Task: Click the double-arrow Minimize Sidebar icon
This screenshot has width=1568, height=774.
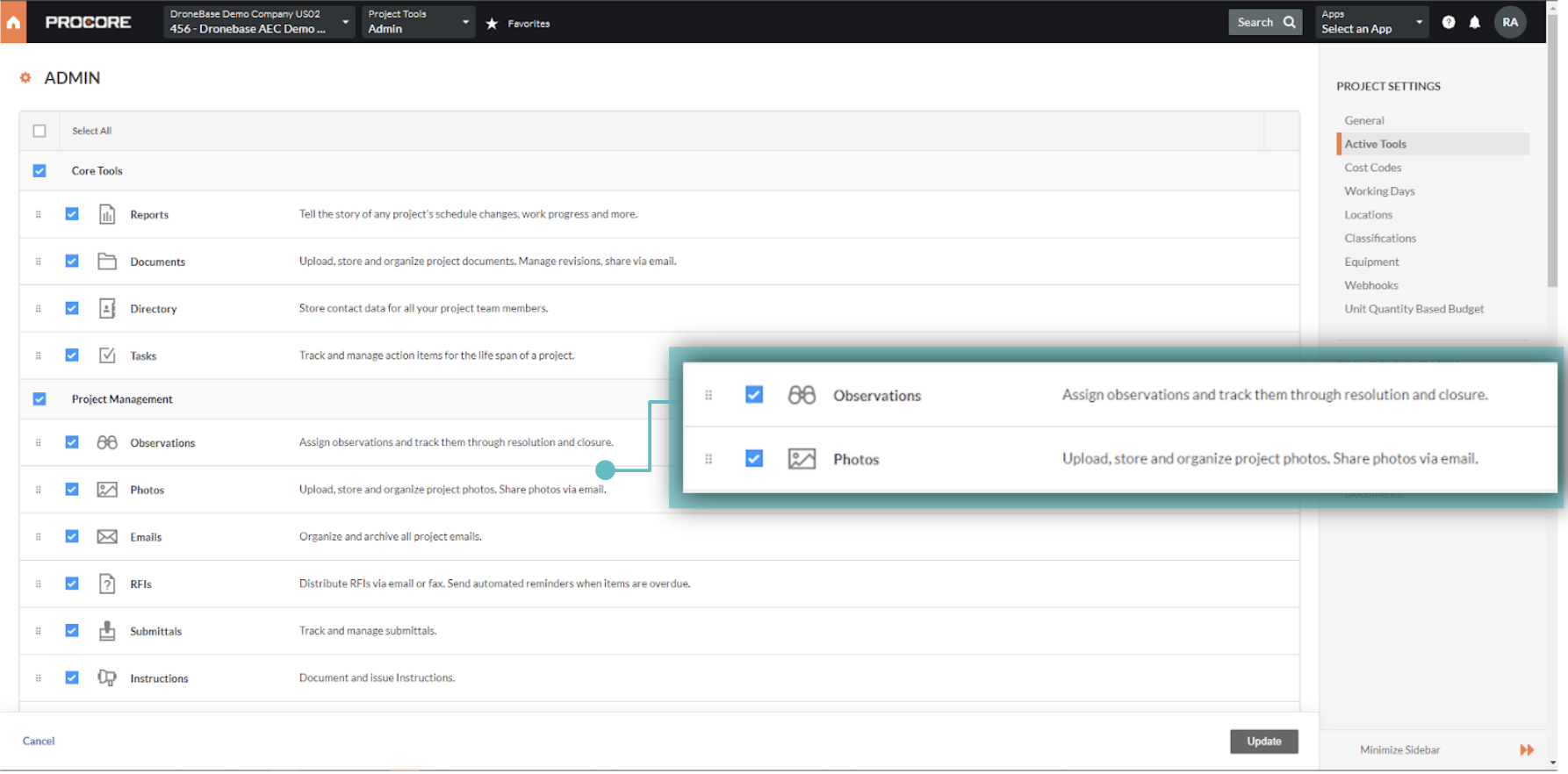Action: (x=1527, y=750)
